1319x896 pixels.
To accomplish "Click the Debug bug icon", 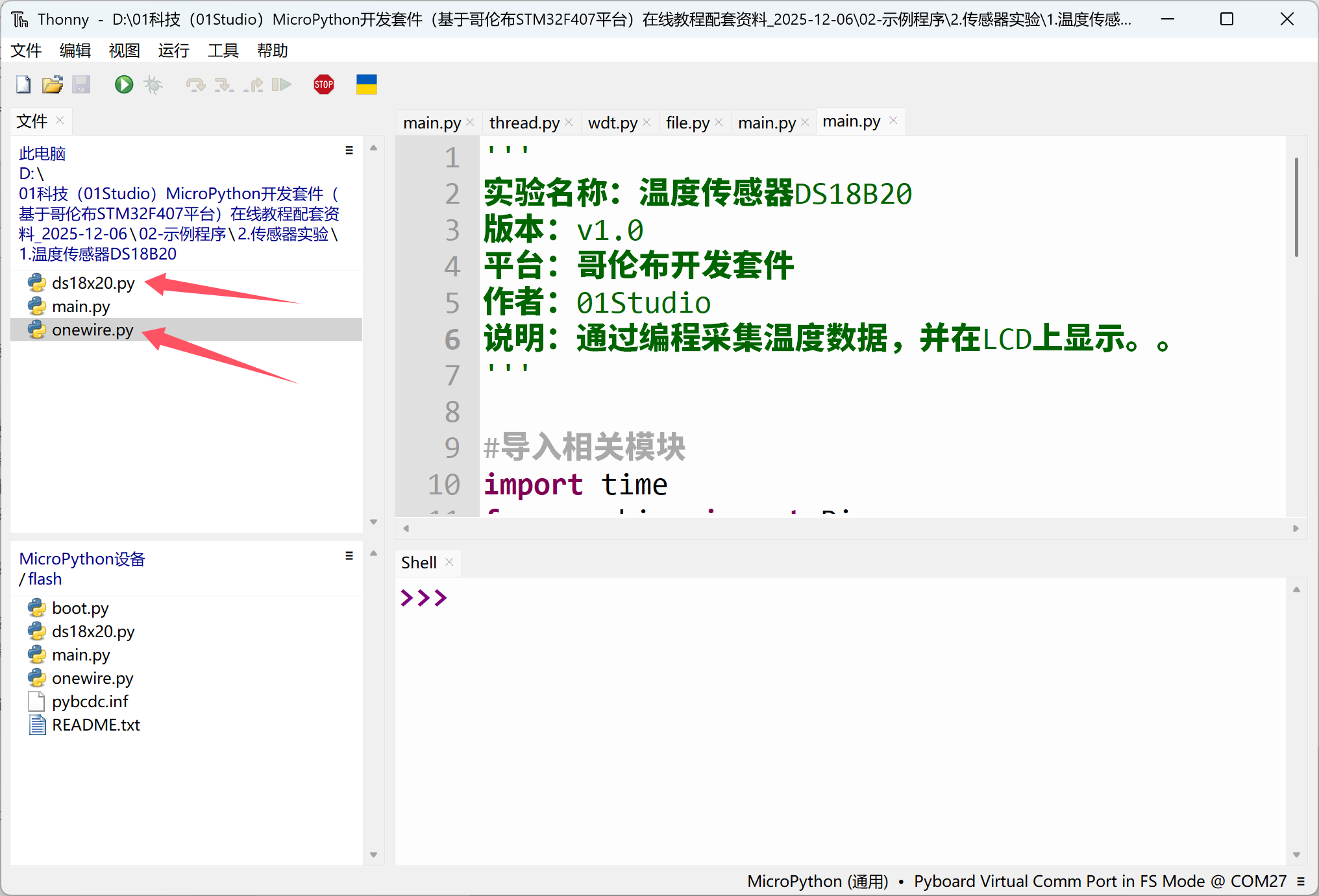I will (x=153, y=85).
